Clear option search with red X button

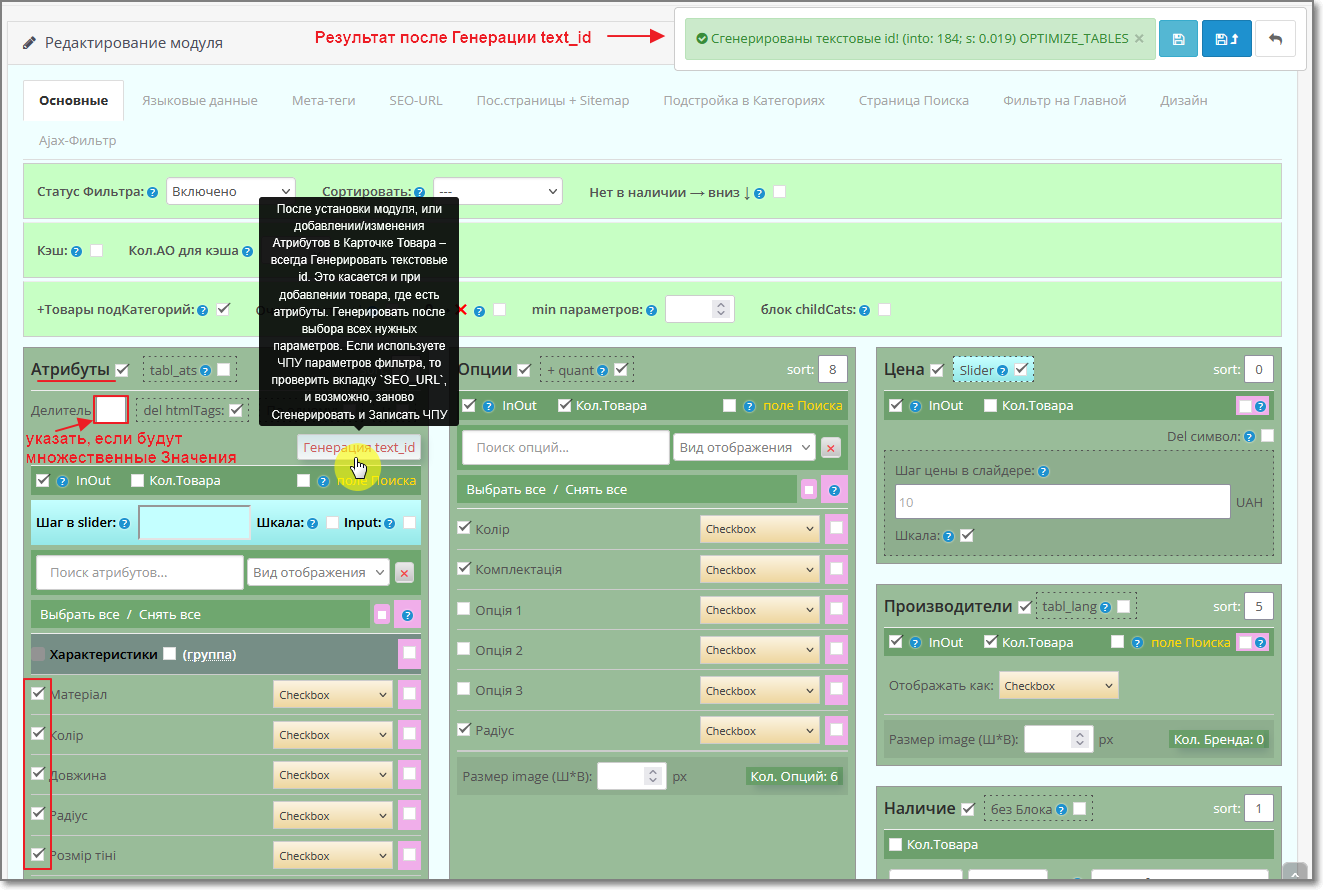(x=831, y=448)
